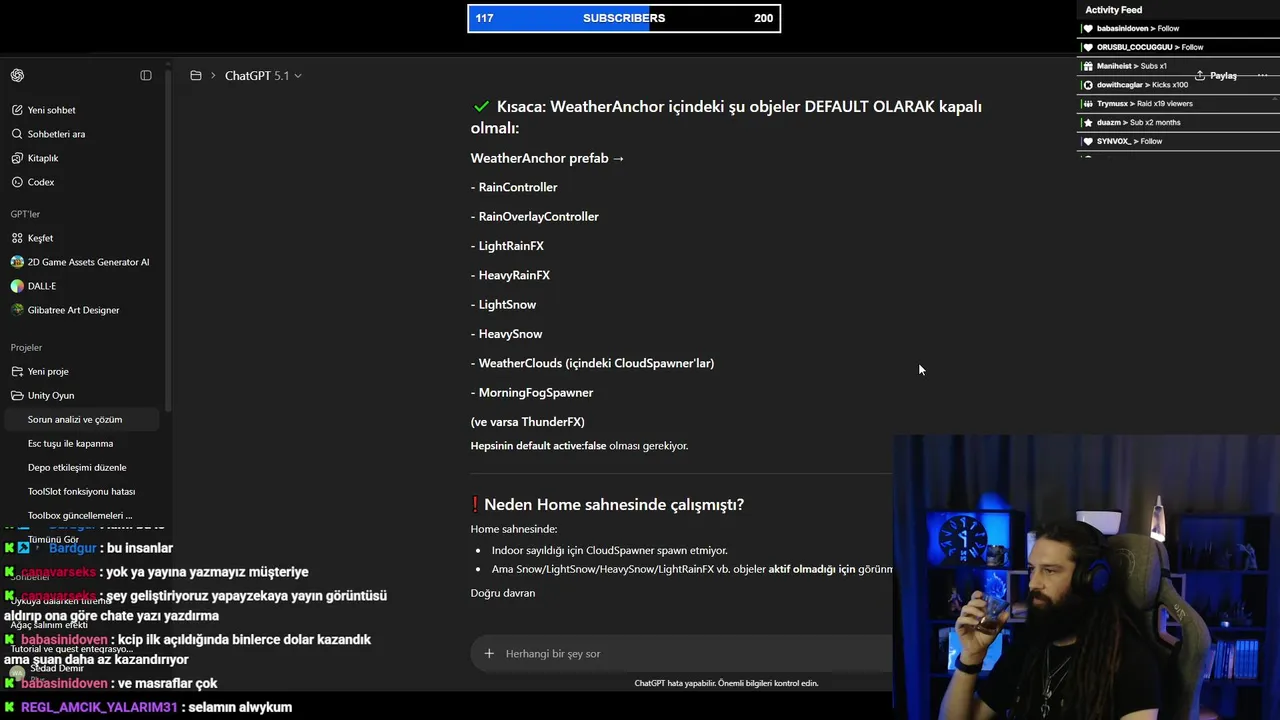Open Glibatree Art Designer GPT
This screenshot has width=1280, height=720.
pyautogui.click(x=73, y=310)
